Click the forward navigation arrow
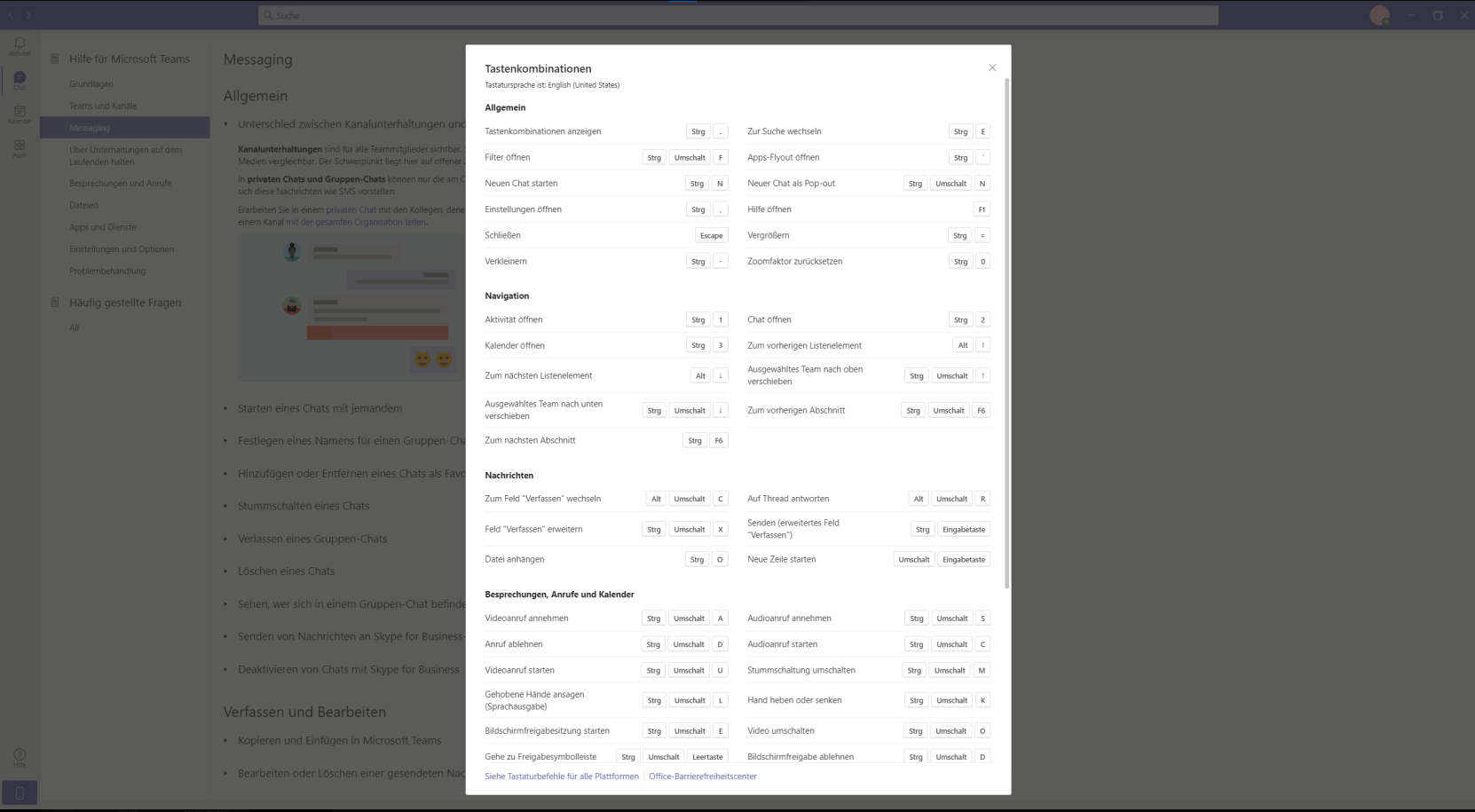Image resolution: width=1475 pixels, height=812 pixels. (28, 15)
